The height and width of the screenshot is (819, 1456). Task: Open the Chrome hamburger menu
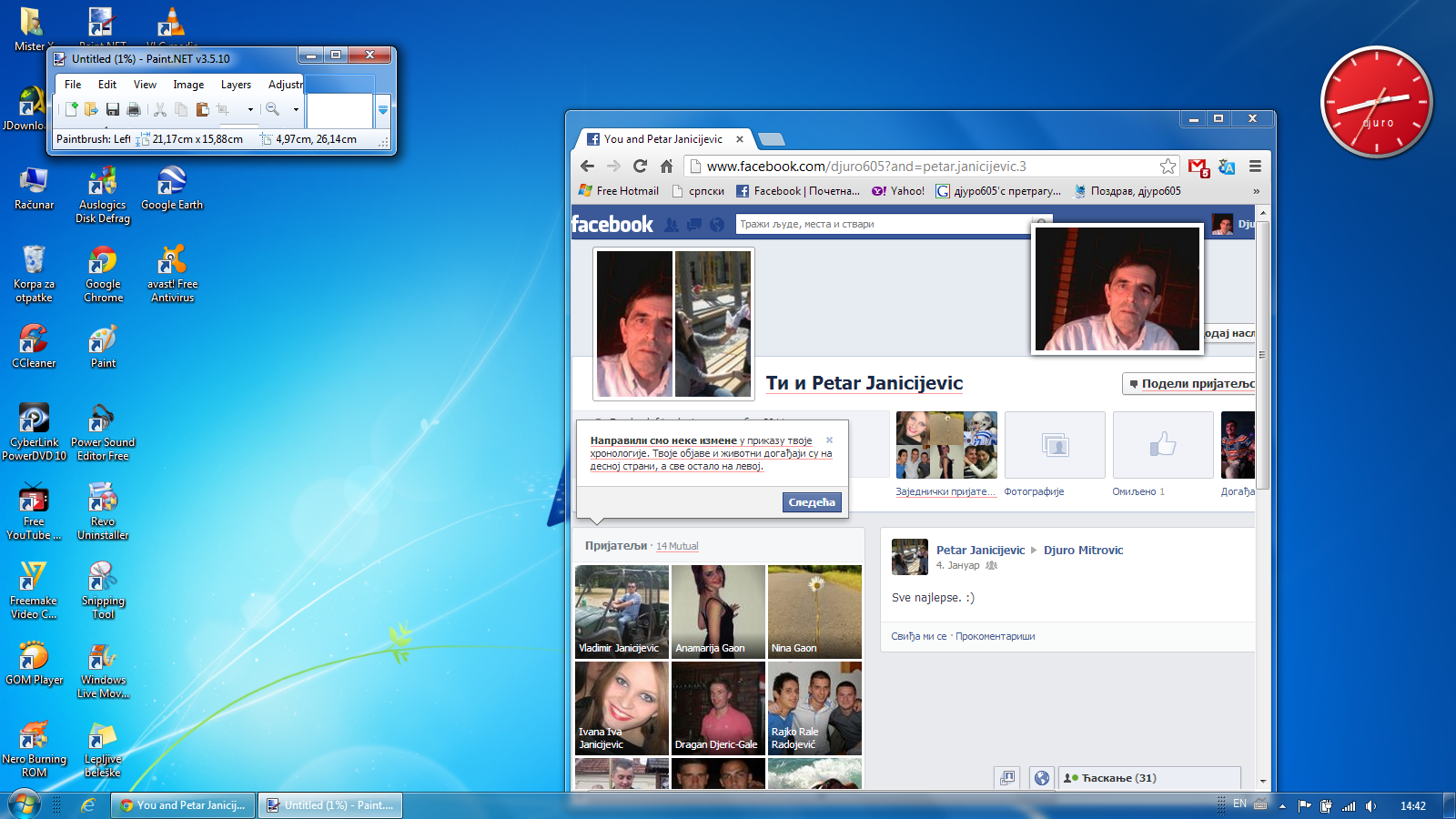[1255, 167]
